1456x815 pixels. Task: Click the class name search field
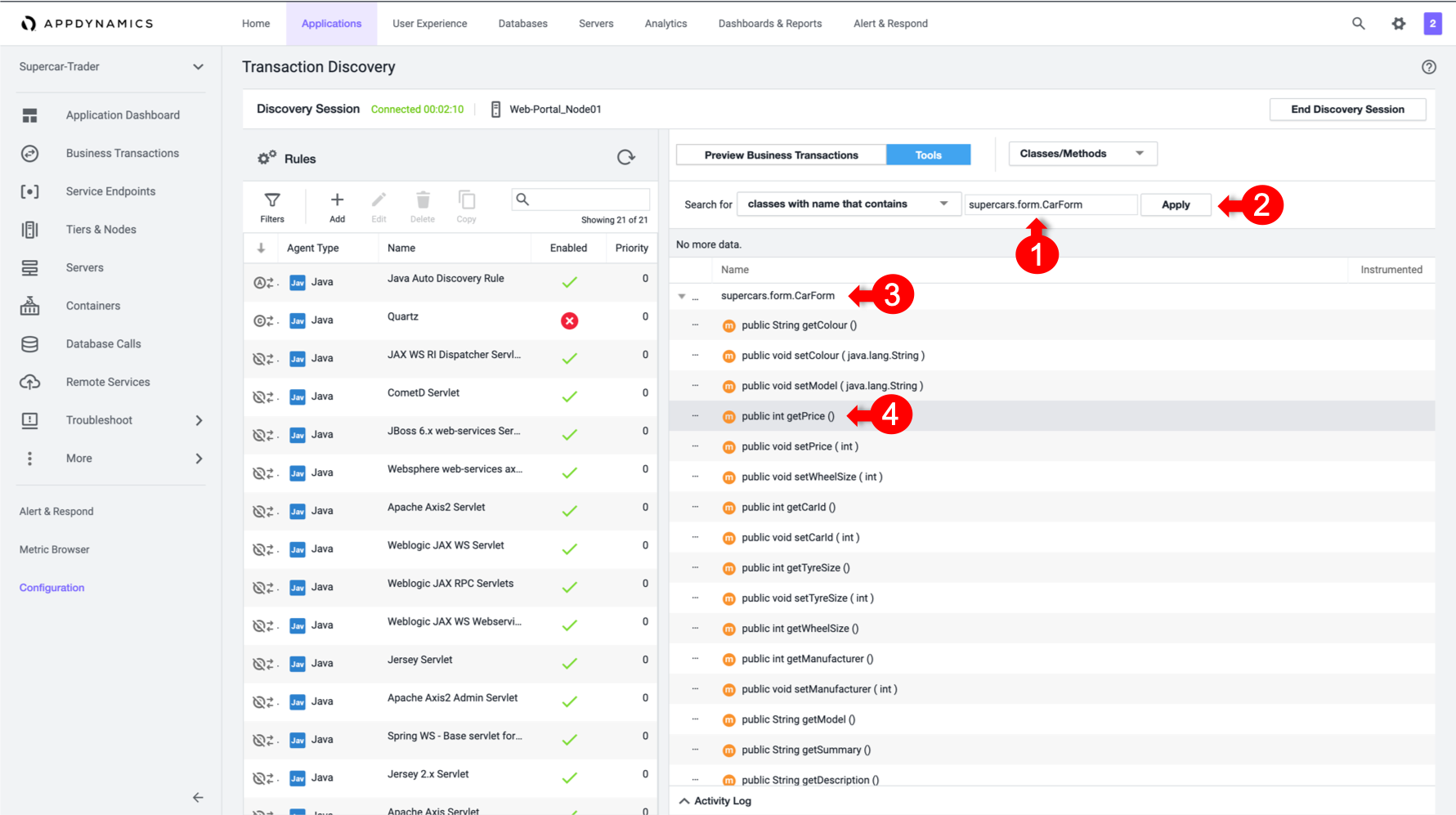tap(1051, 205)
